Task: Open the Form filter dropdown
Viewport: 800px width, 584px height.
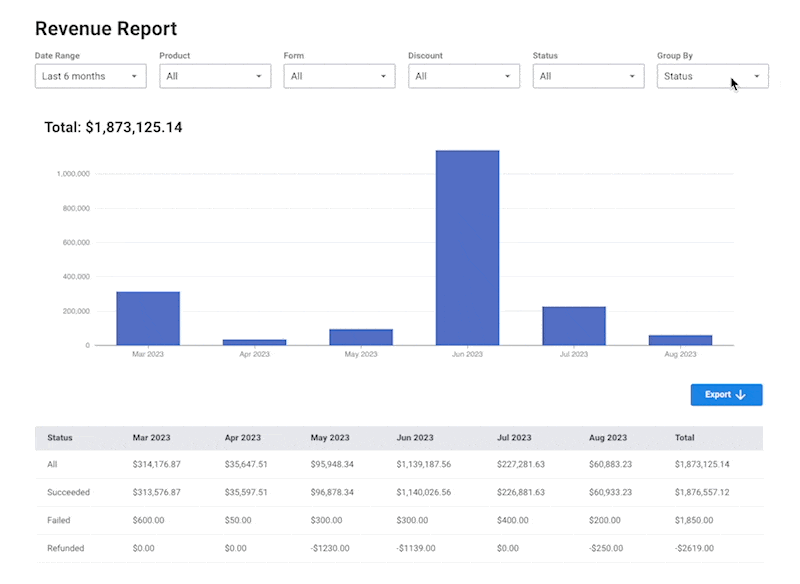Action: pyautogui.click(x=339, y=76)
